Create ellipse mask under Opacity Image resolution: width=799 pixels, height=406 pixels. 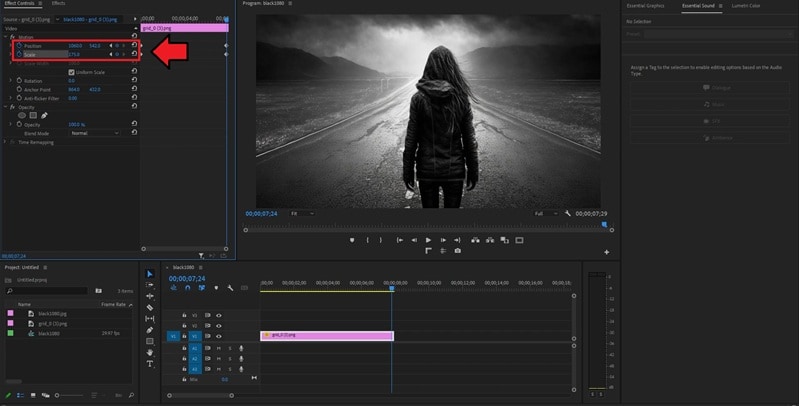[22, 116]
